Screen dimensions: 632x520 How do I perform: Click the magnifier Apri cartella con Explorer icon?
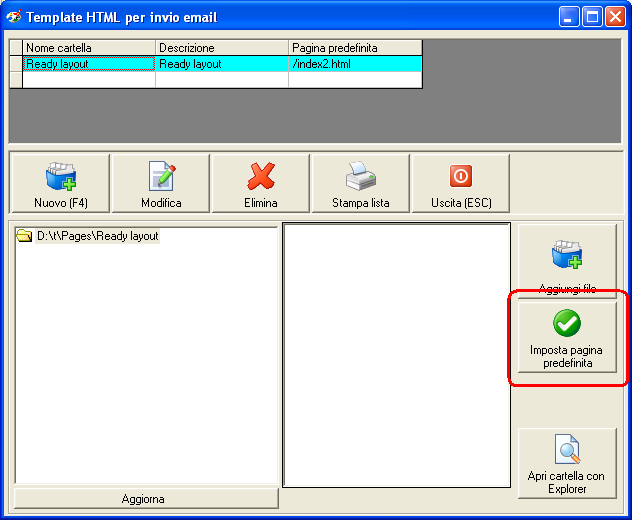click(x=567, y=449)
